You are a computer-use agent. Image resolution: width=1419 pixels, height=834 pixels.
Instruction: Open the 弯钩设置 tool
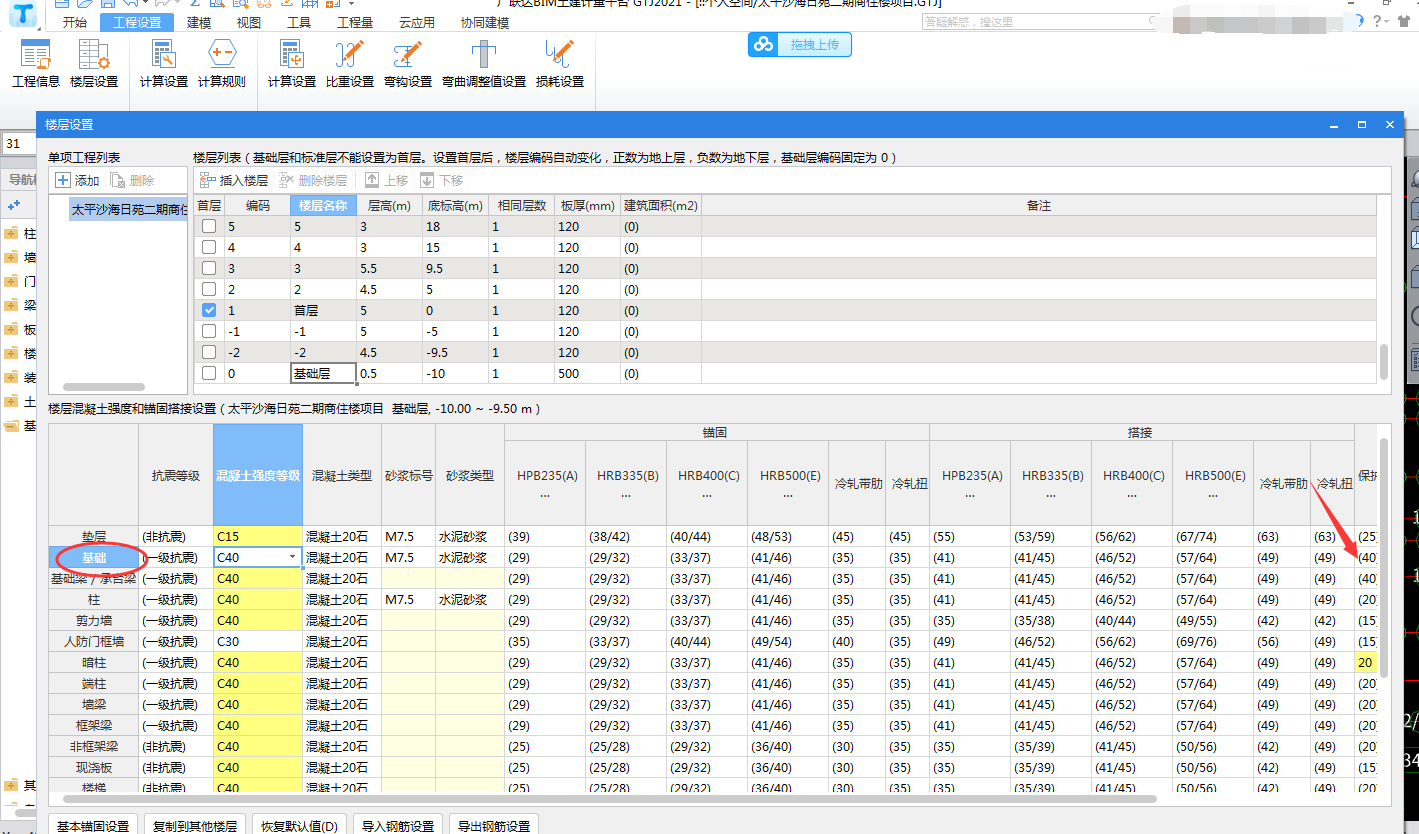pos(408,64)
